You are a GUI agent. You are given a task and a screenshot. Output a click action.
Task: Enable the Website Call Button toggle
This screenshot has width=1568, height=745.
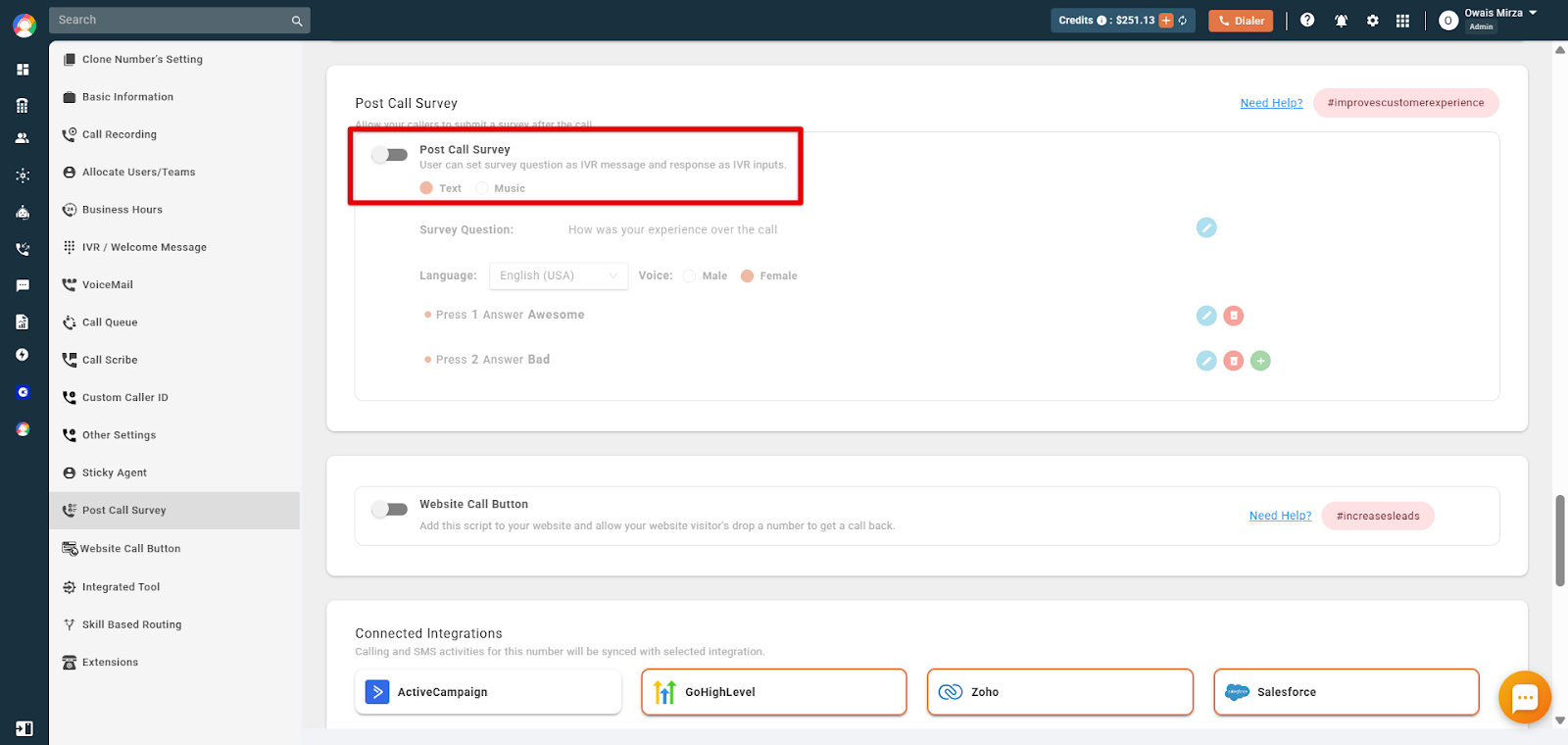click(390, 509)
